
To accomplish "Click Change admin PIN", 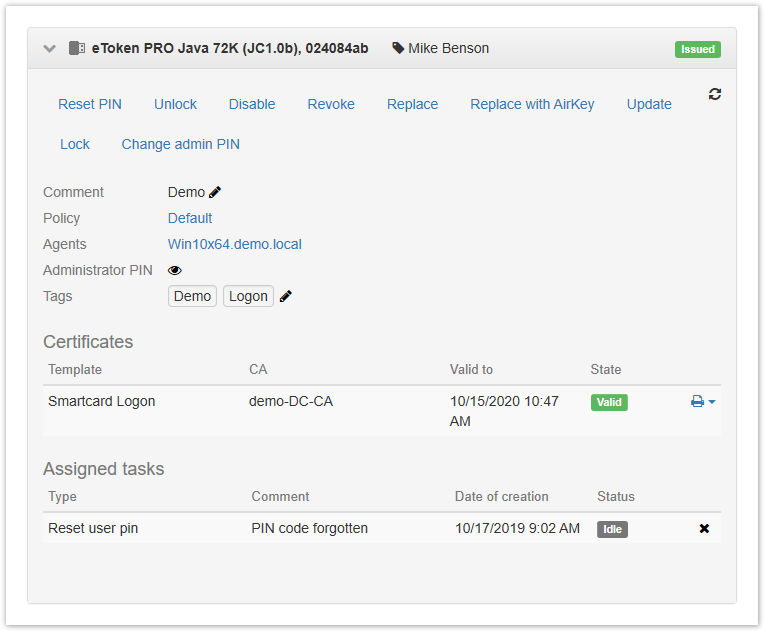I will pos(180,144).
